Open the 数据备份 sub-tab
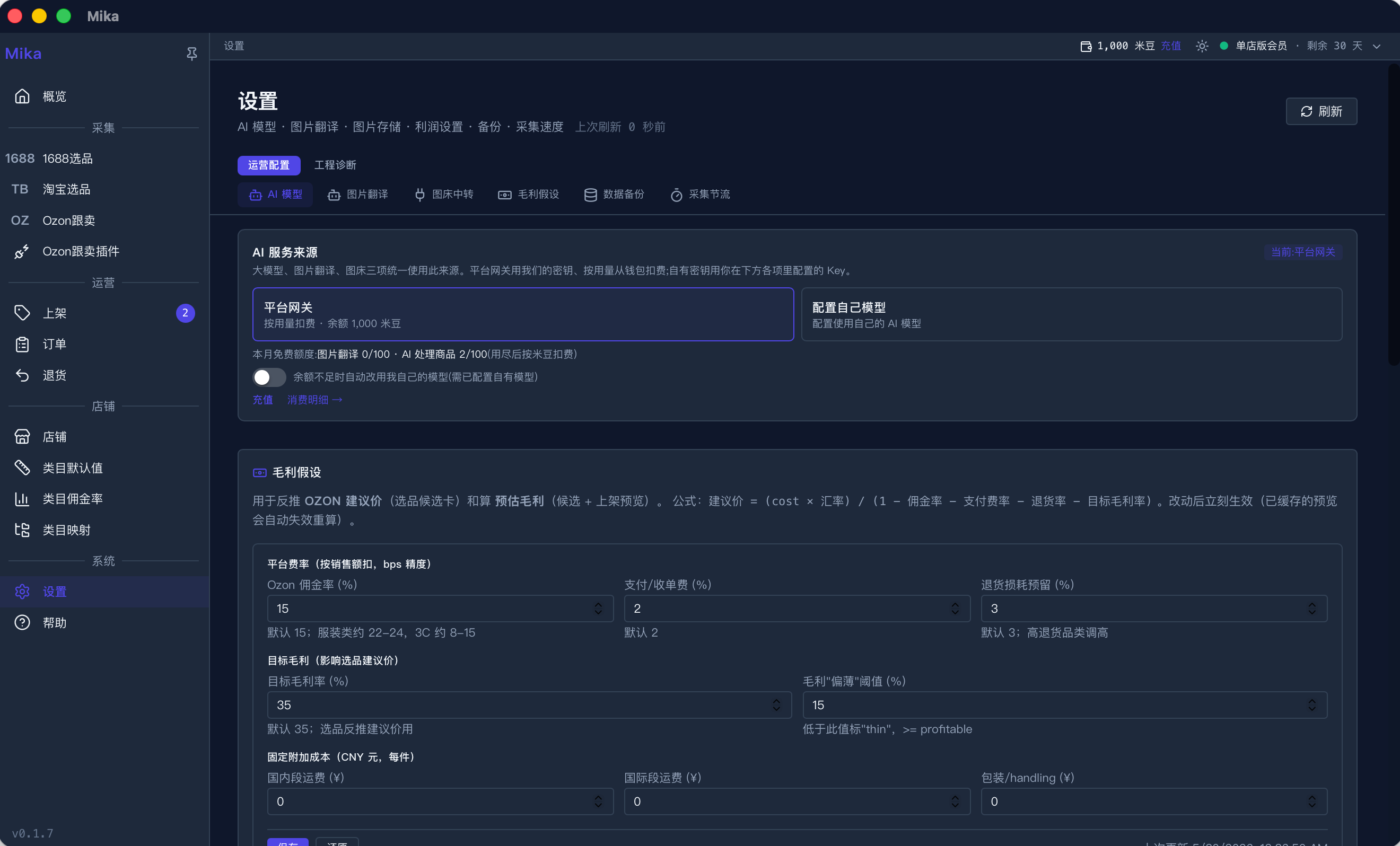Image resolution: width=1400 pixels, height=846 pixels. (x=614, y=195)
